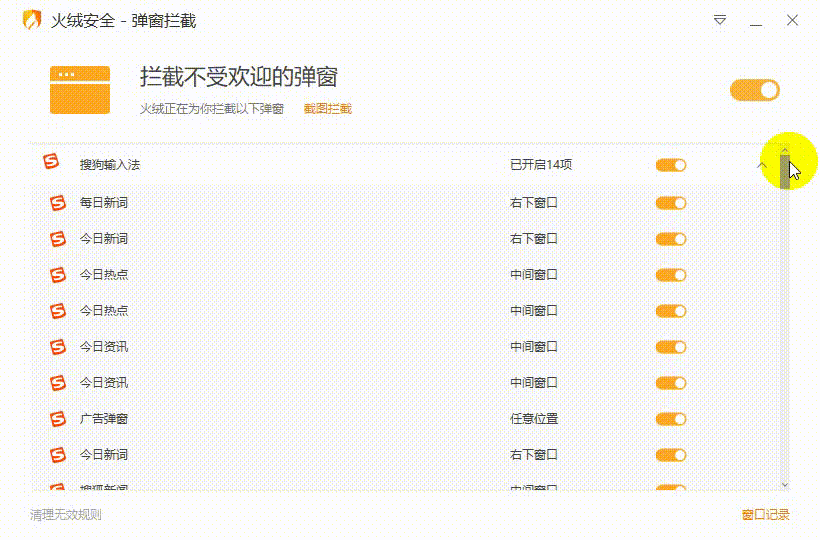The width and height of the screenshot is (820, 540).
Task: Click Sogou icon of 今日新词 below 广告弹窗
Action: coord(58,455)
